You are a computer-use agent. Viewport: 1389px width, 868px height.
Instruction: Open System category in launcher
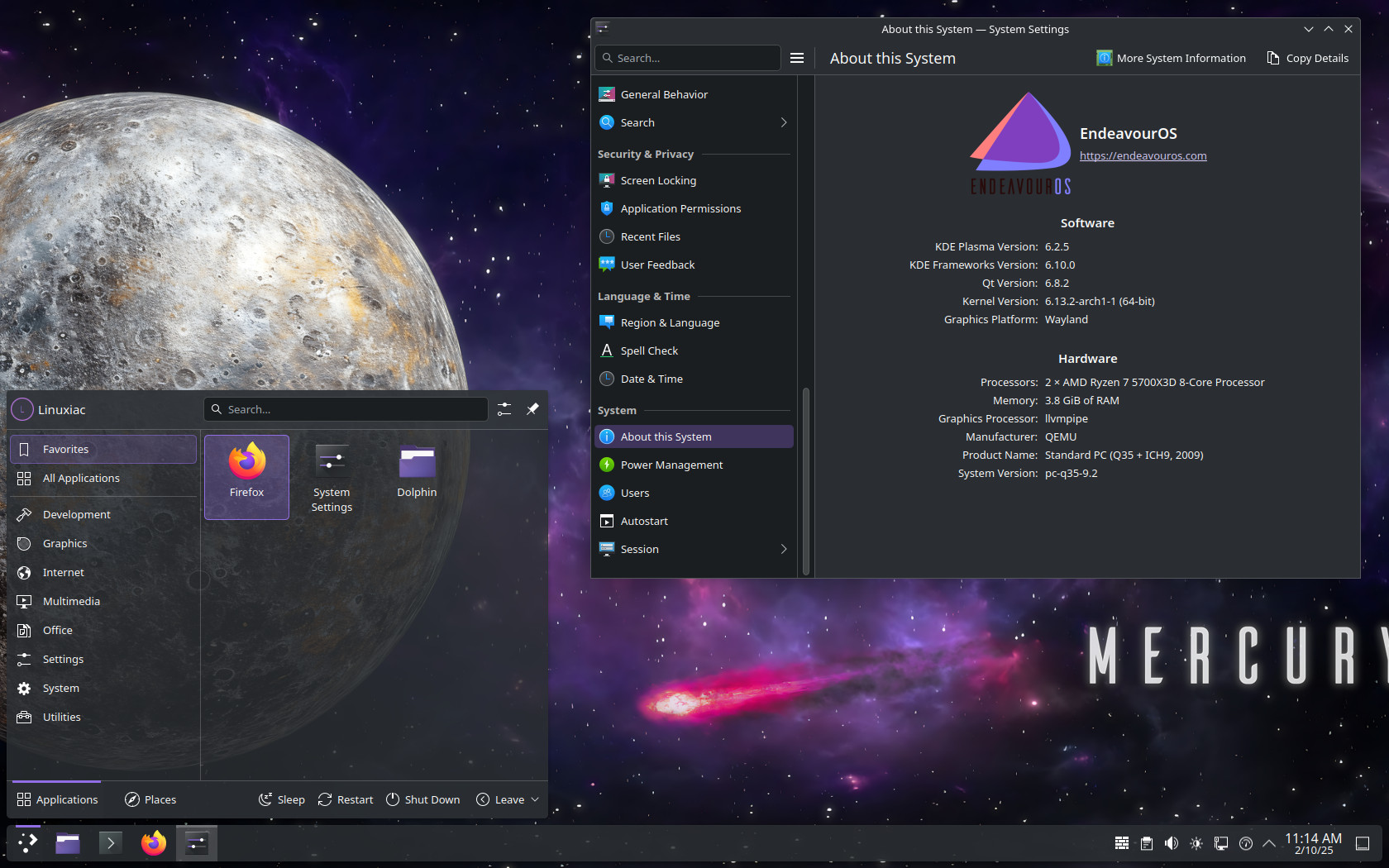(103, 688)
